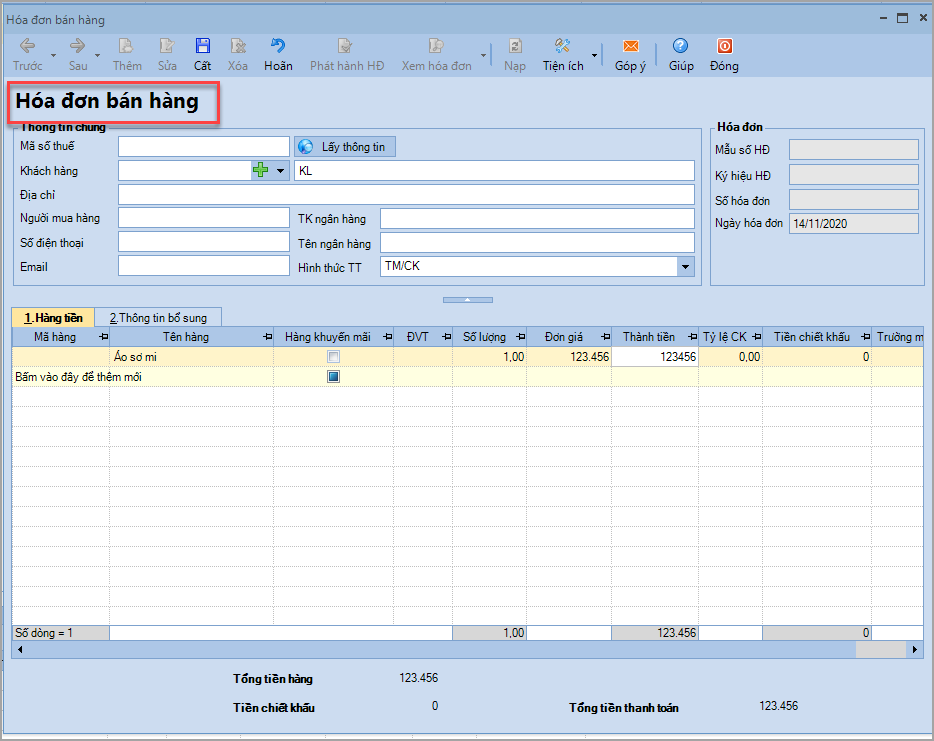Go to previous invoice with Trước arrow
This screenshot has width=934, height=741.
pos(27,46)
